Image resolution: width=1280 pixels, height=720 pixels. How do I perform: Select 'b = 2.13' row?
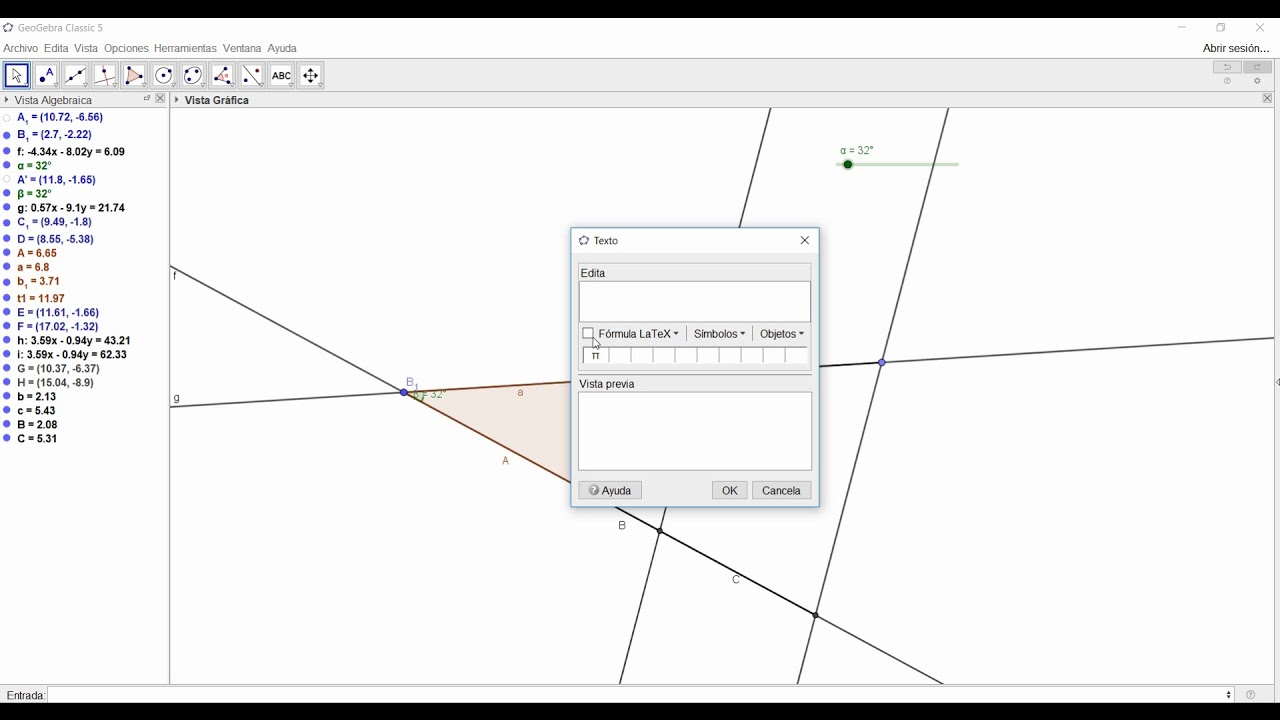click(x=37, y=397)
